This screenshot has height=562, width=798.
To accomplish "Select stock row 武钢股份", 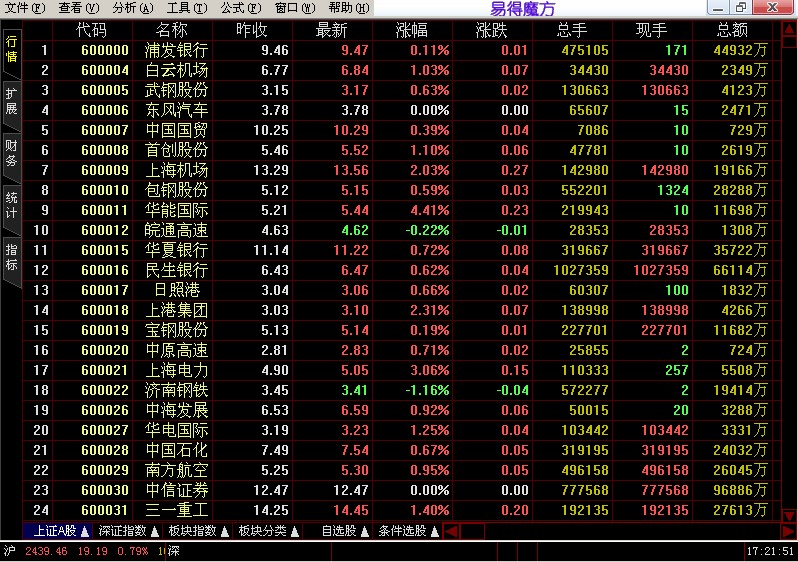I will pyautogui.click(x=401, y=90).
